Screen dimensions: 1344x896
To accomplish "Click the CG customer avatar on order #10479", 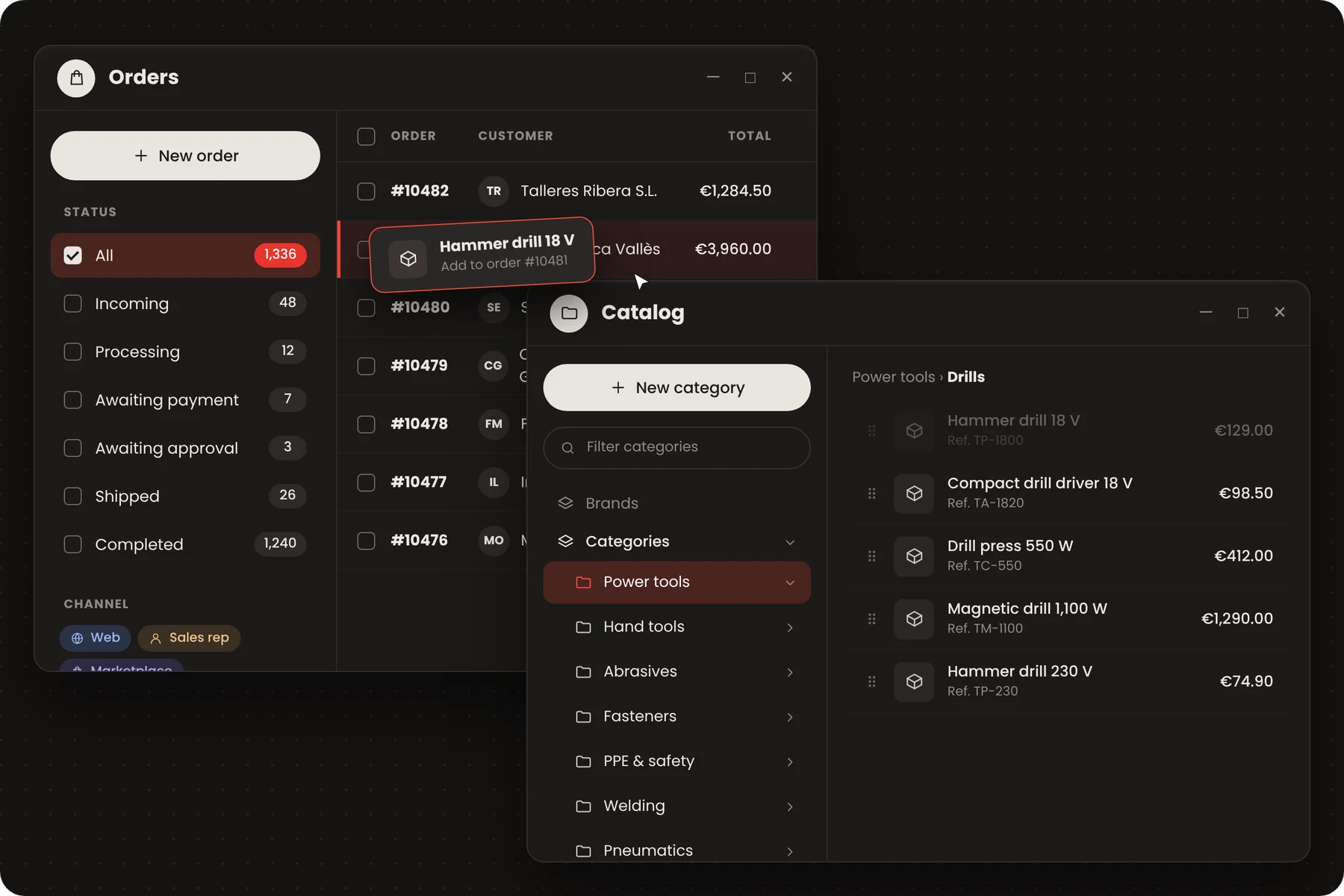I will click(494, 366).
